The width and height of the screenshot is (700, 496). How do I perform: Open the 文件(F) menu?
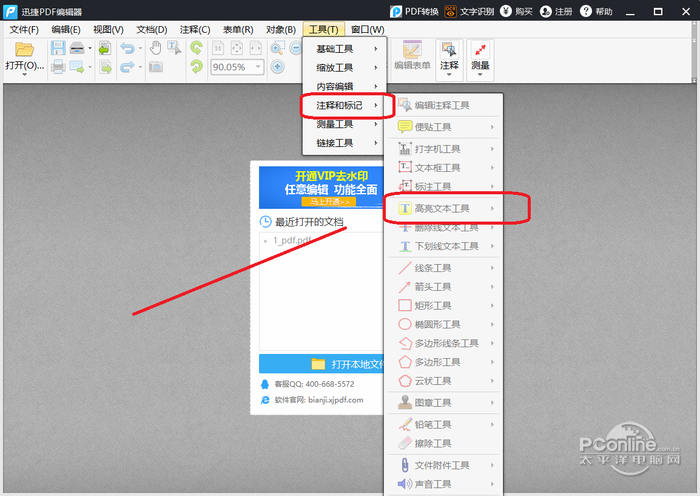(x=24, y=29)
